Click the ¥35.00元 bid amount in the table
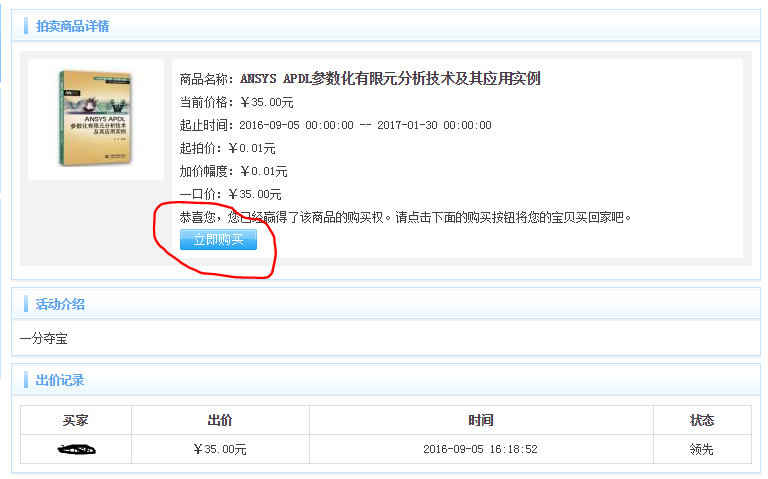The image size is (768, 479). coord(220,450)
